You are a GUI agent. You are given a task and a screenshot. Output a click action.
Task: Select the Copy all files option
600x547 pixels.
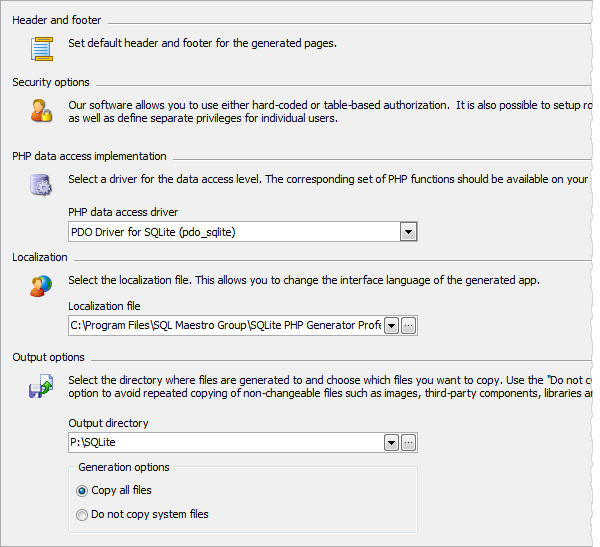click(x=82, y=490)
